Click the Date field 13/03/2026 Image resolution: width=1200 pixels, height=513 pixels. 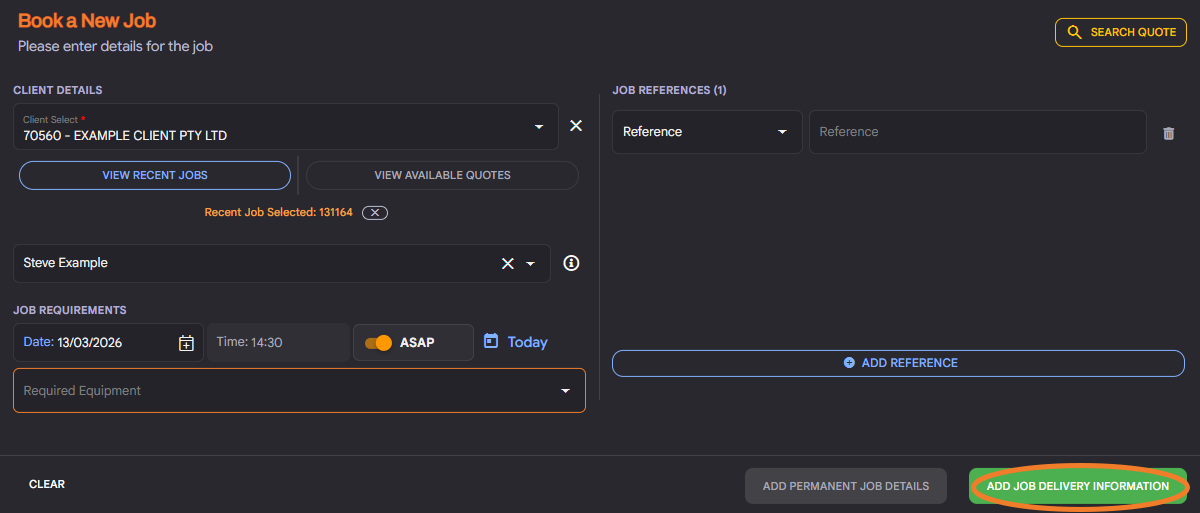click(x=108, y=342)
